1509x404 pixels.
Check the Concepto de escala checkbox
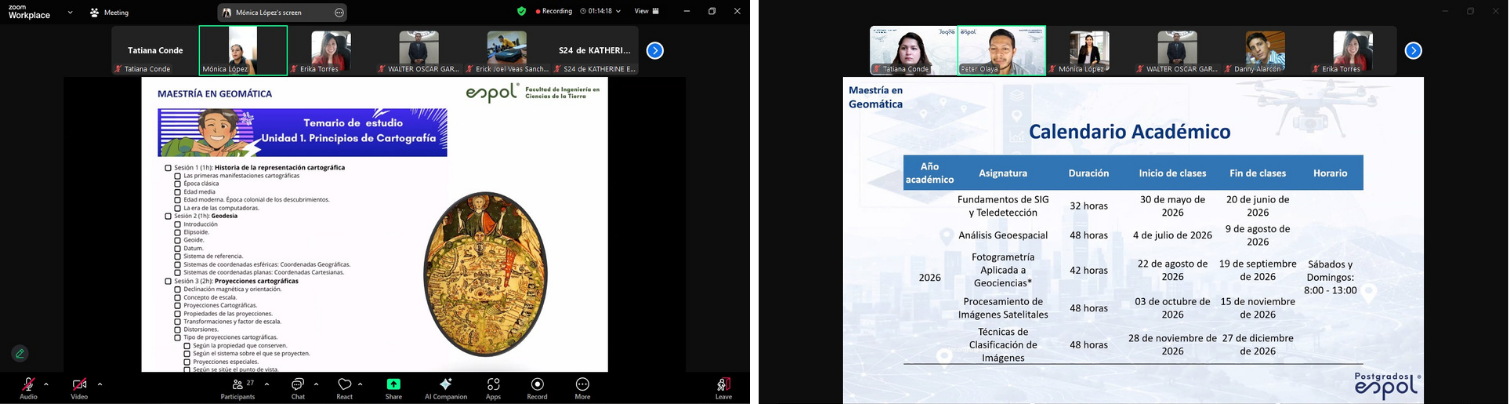[178, 297]
